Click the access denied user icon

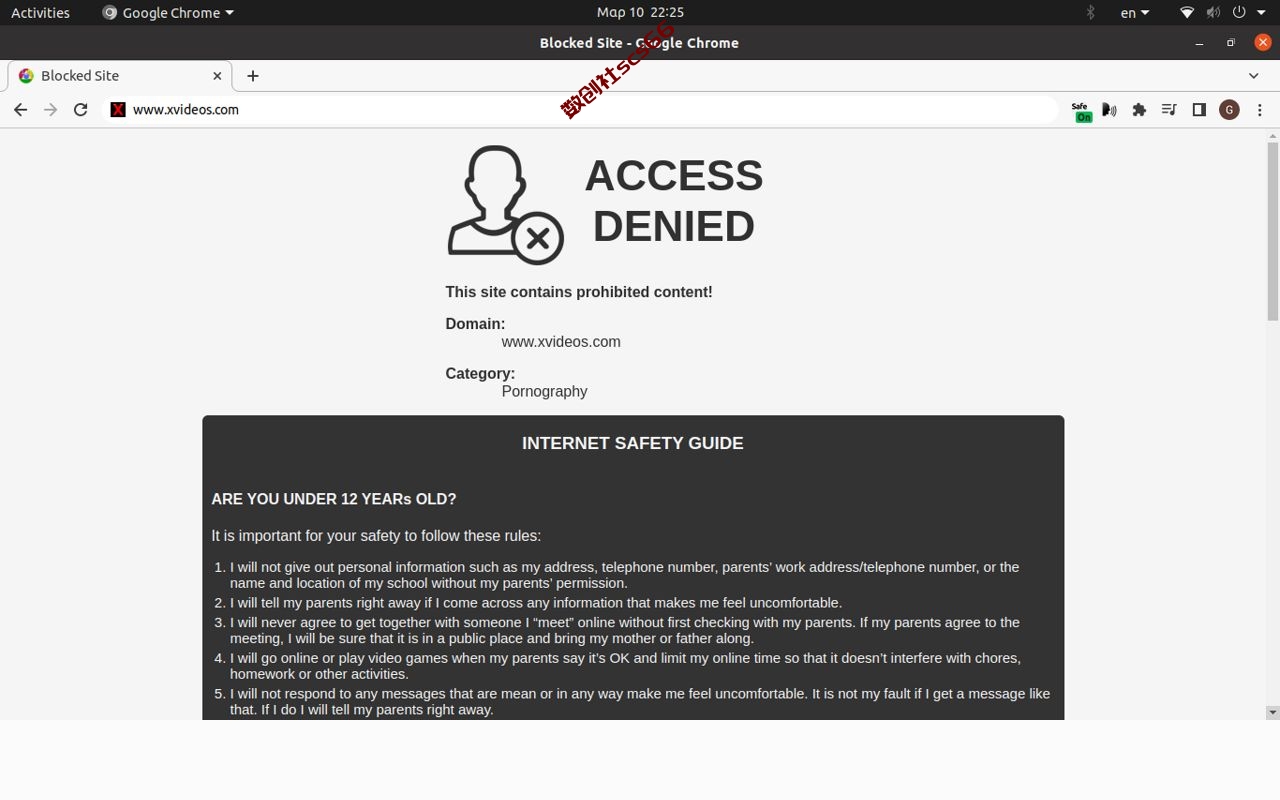pos(505,205)
